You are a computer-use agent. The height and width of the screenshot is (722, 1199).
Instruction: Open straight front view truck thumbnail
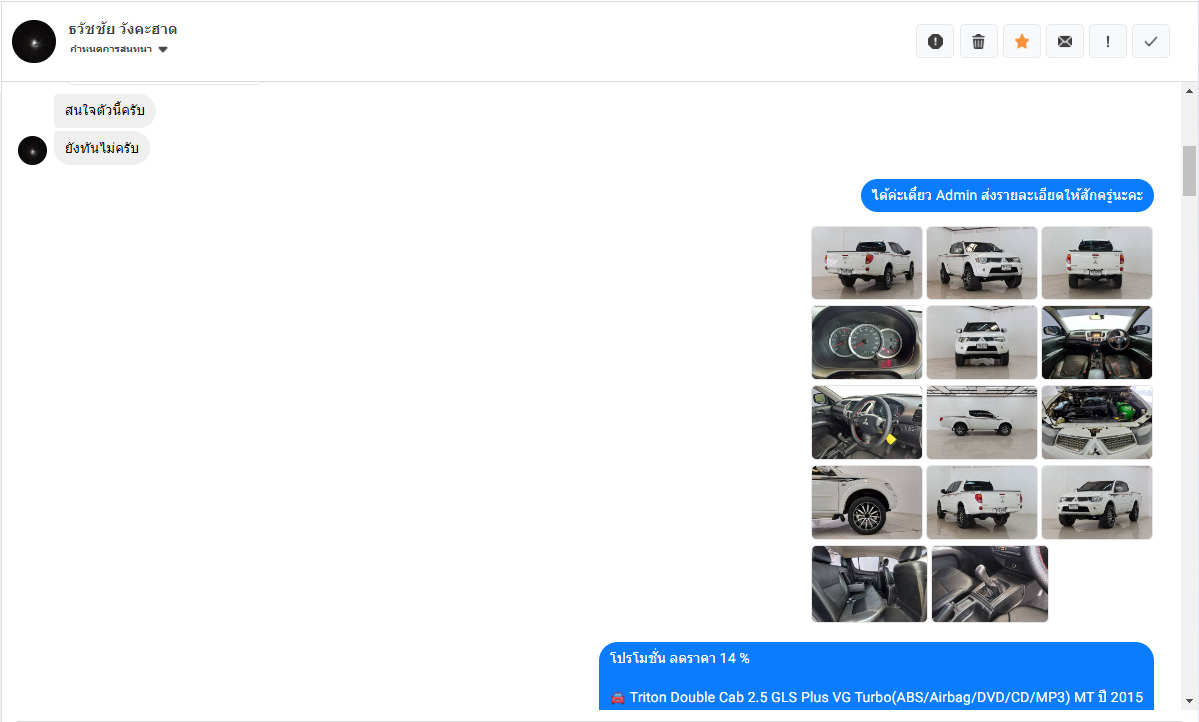[x=982, y=343]
